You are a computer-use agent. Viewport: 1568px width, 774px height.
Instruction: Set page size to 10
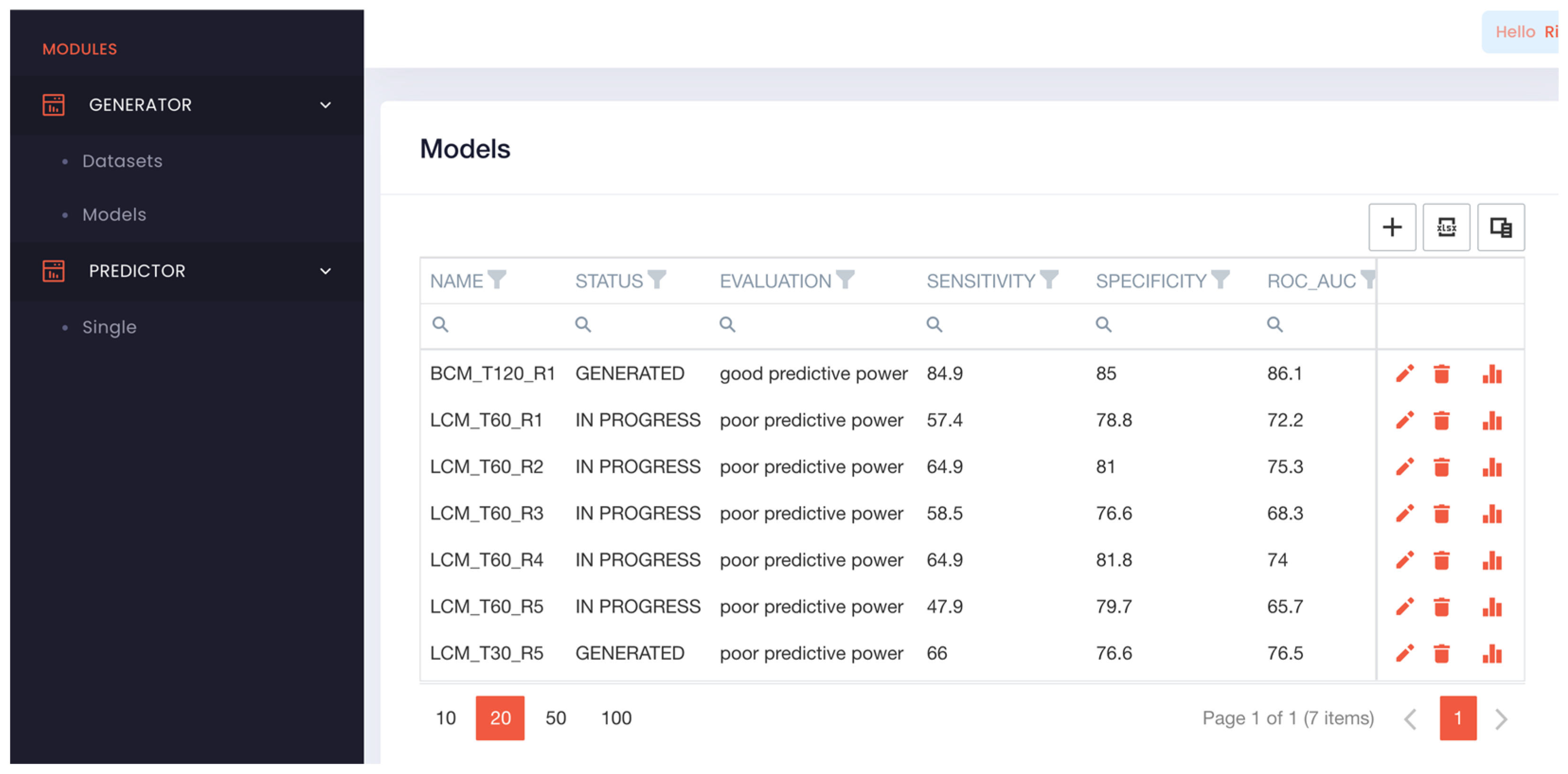[x=445, y=717]
